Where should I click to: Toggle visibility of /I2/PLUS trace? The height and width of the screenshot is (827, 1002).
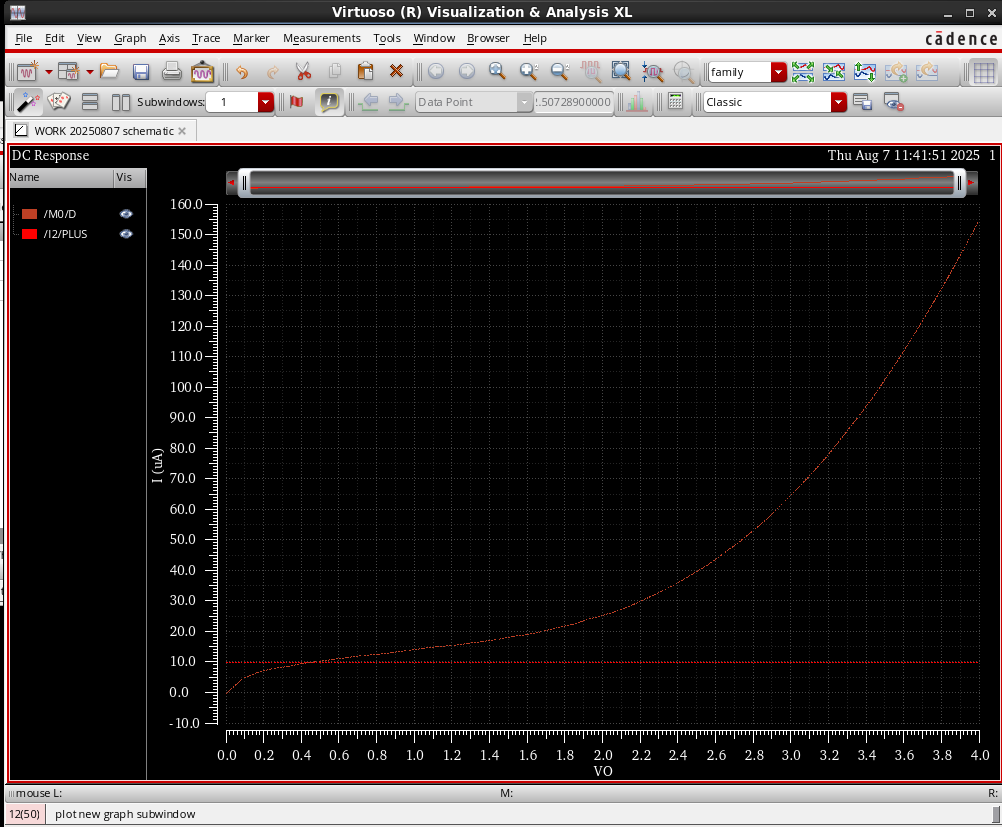pyautogui.click(x=126, y=234)
